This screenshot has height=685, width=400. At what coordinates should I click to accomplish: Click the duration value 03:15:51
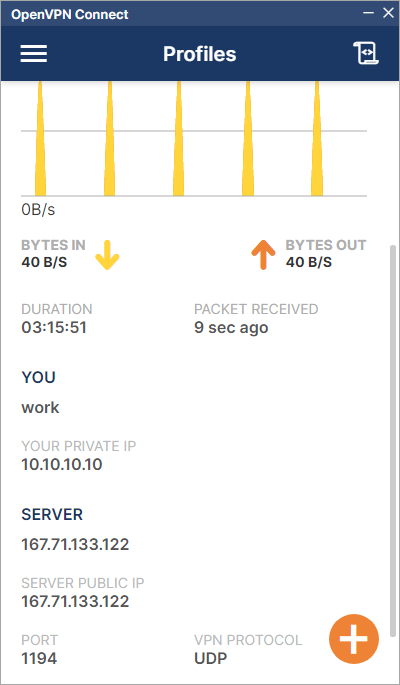[x=54, y=328]
